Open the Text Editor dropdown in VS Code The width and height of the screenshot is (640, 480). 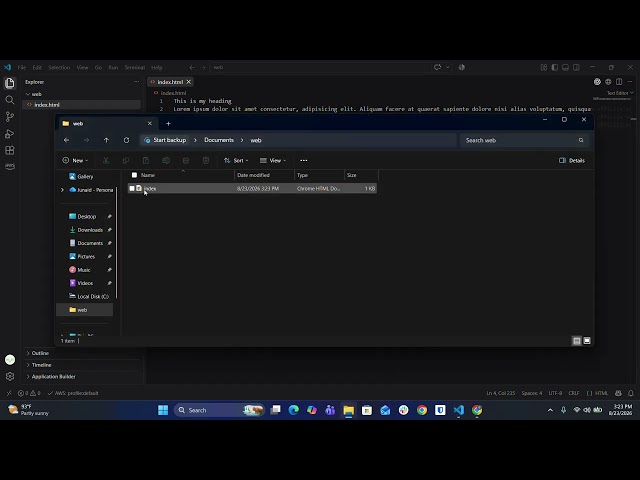620,93
